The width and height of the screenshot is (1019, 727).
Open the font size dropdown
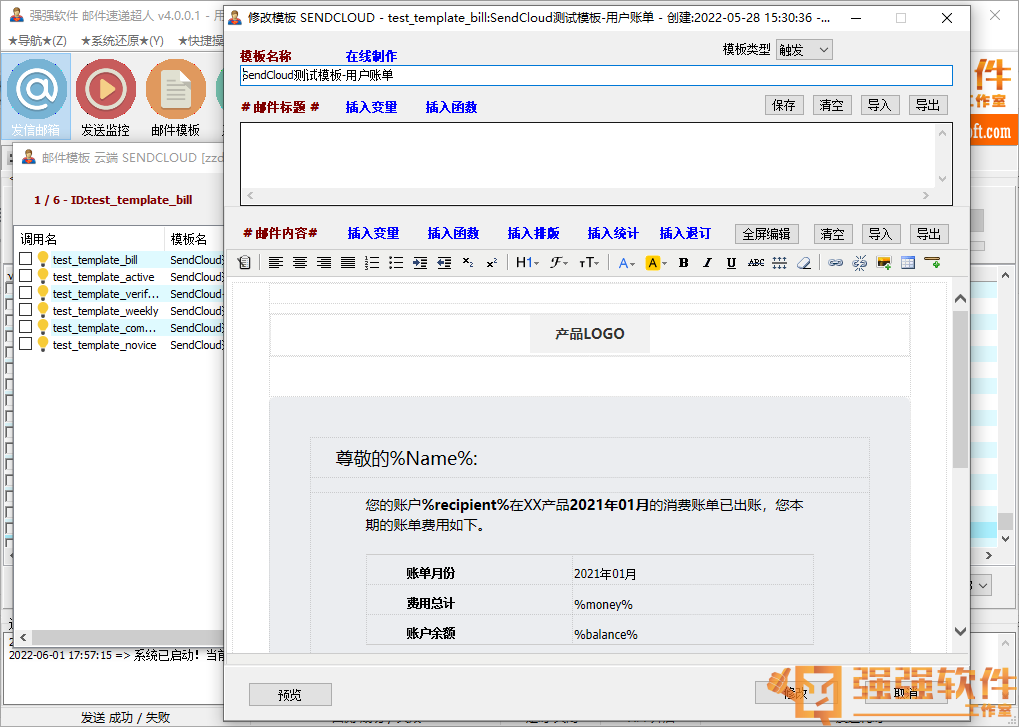coord(589,262)
